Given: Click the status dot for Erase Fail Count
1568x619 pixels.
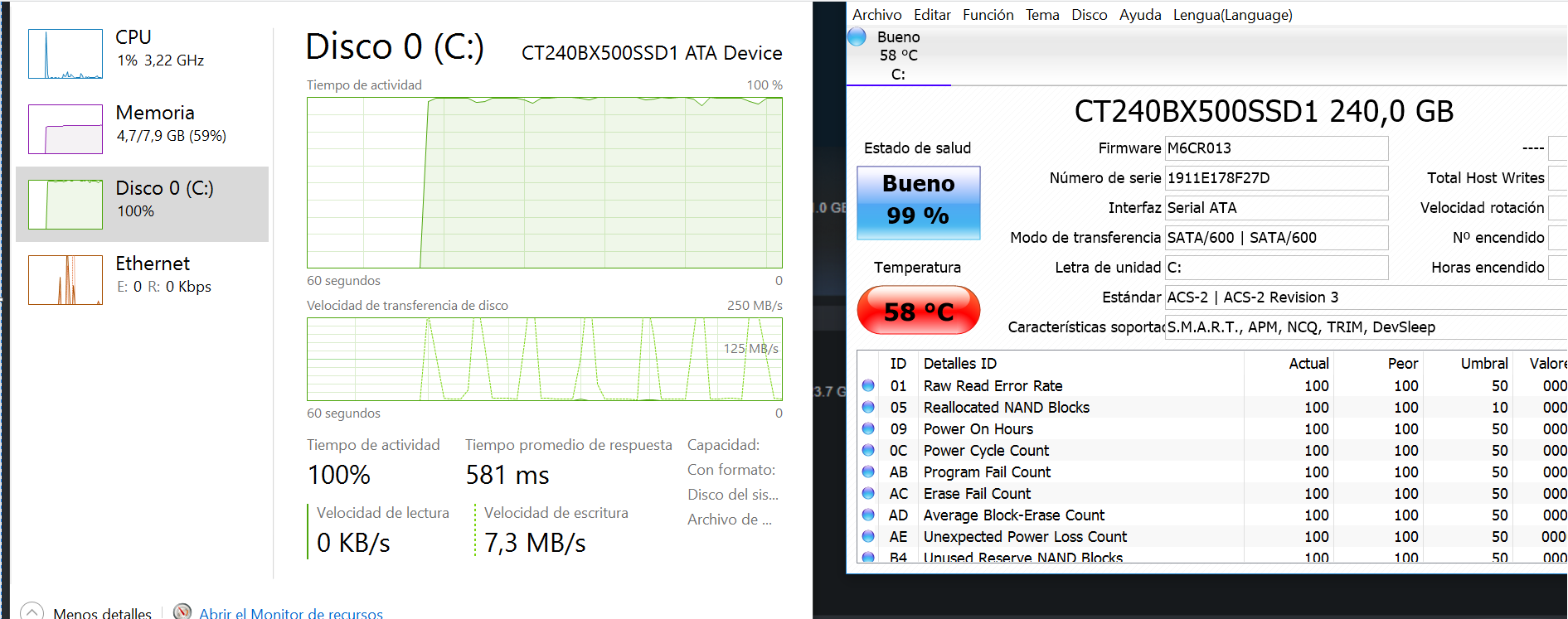Looking at the screenshot, I should coord(868,493).
